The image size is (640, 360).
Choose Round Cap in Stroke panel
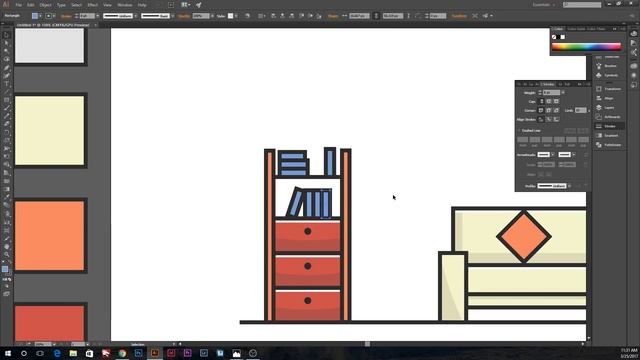[549, 101]
